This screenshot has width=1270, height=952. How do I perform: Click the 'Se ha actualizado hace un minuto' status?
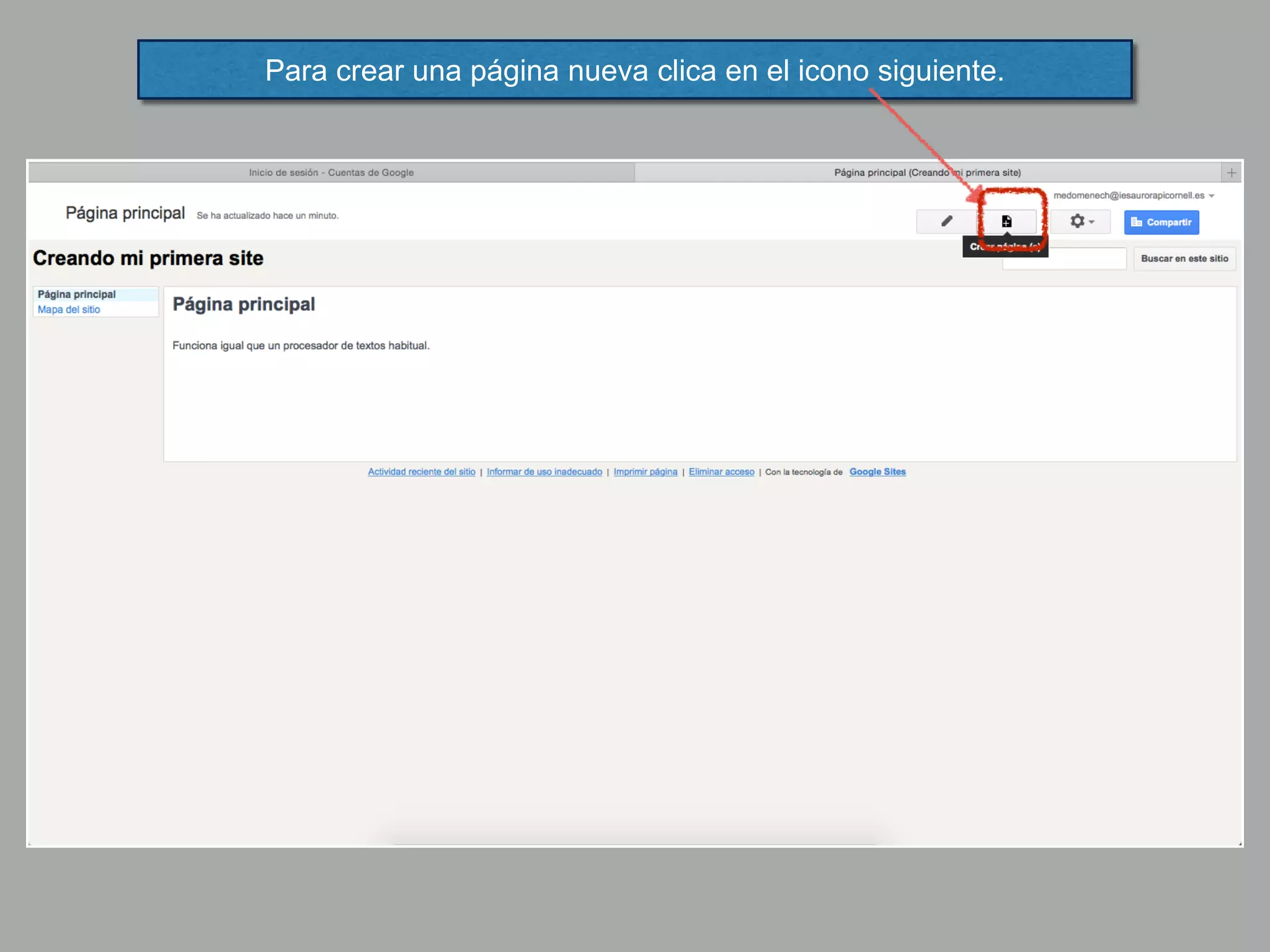pyautogui.click(x=267, y=216)
